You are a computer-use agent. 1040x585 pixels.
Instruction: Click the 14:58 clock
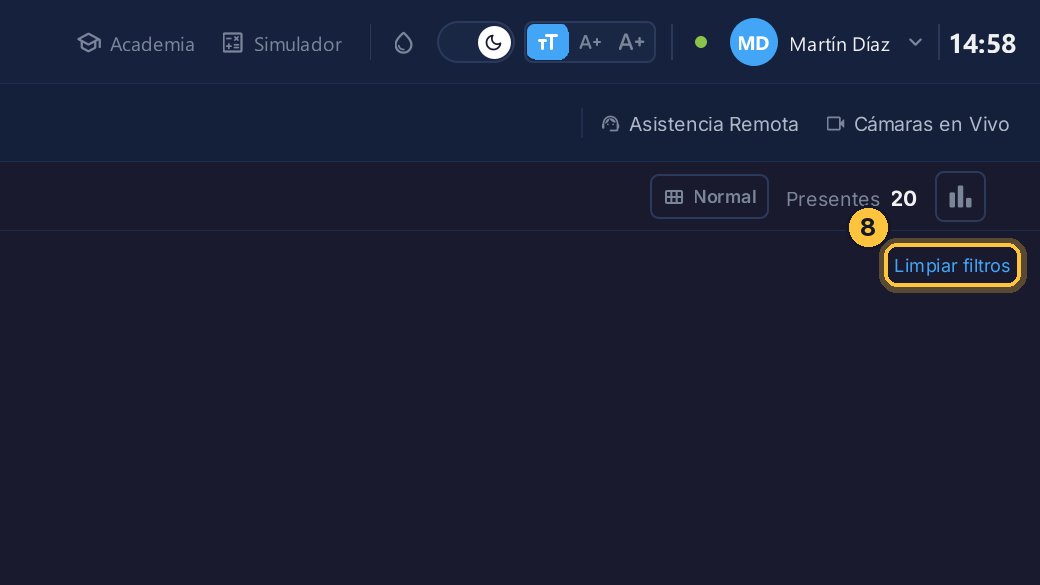[x=982, y=44]
